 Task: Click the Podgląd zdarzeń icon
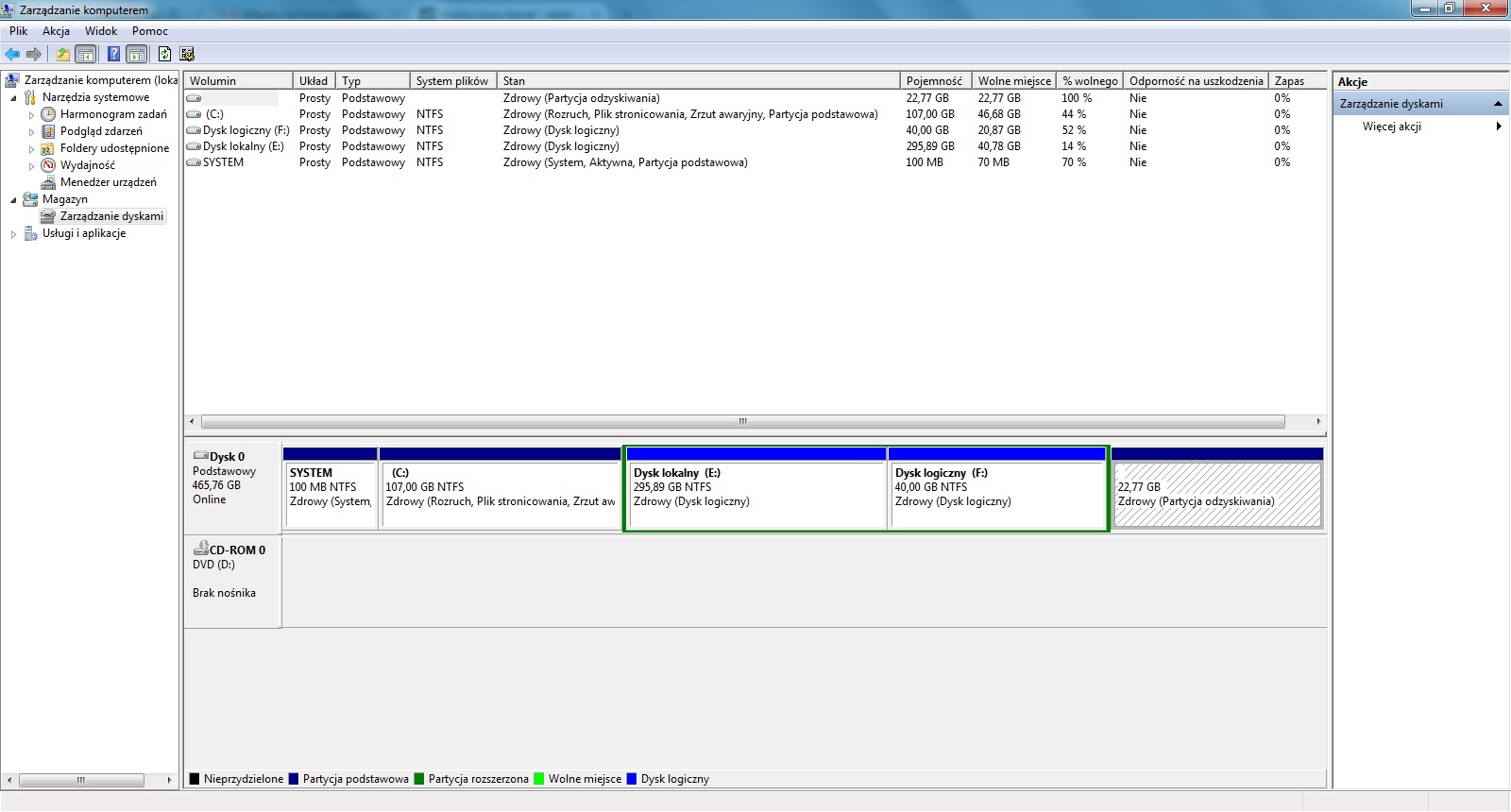48,131
